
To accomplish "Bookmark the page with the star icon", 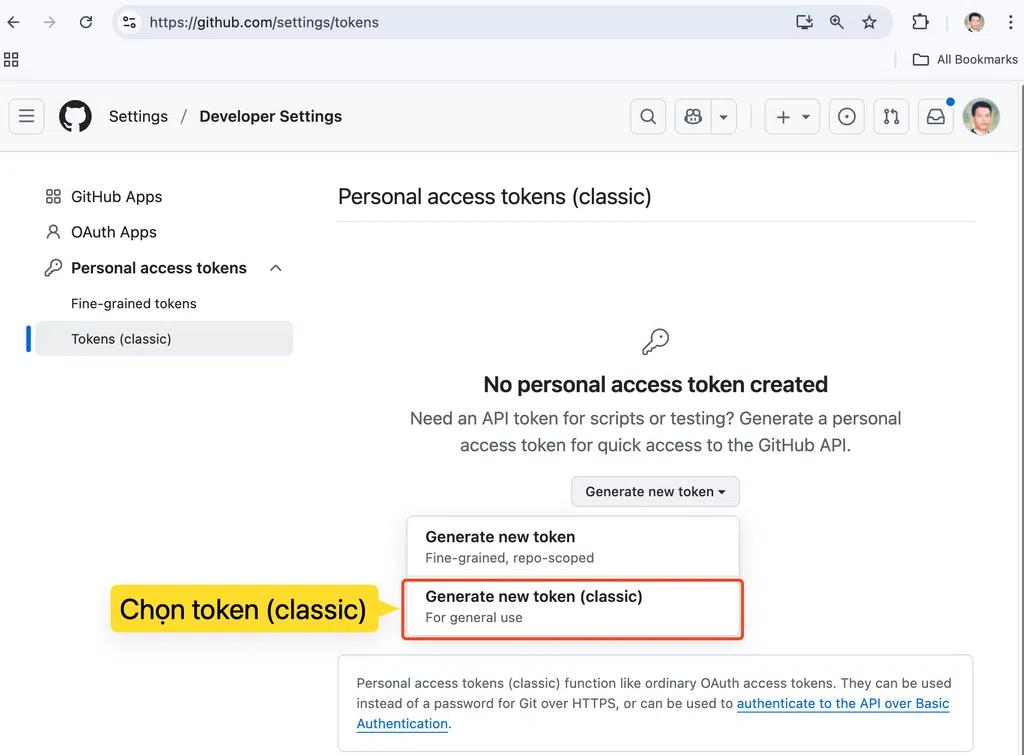I will point(869,21).
